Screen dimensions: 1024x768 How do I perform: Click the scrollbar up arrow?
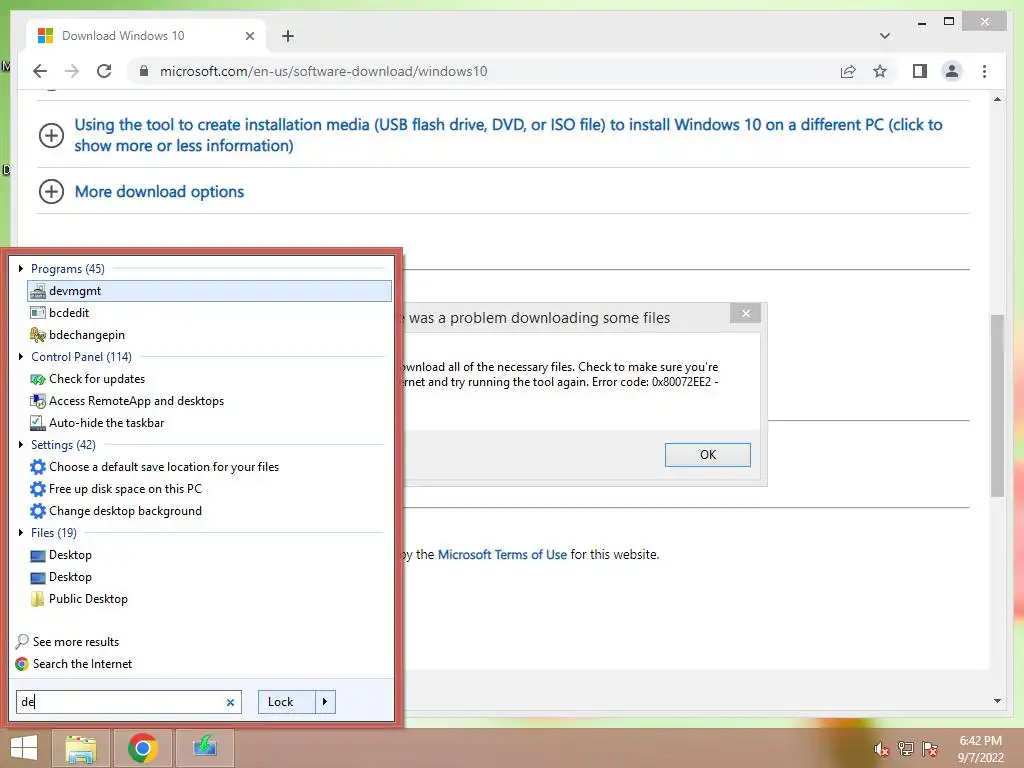pos(997,100)
